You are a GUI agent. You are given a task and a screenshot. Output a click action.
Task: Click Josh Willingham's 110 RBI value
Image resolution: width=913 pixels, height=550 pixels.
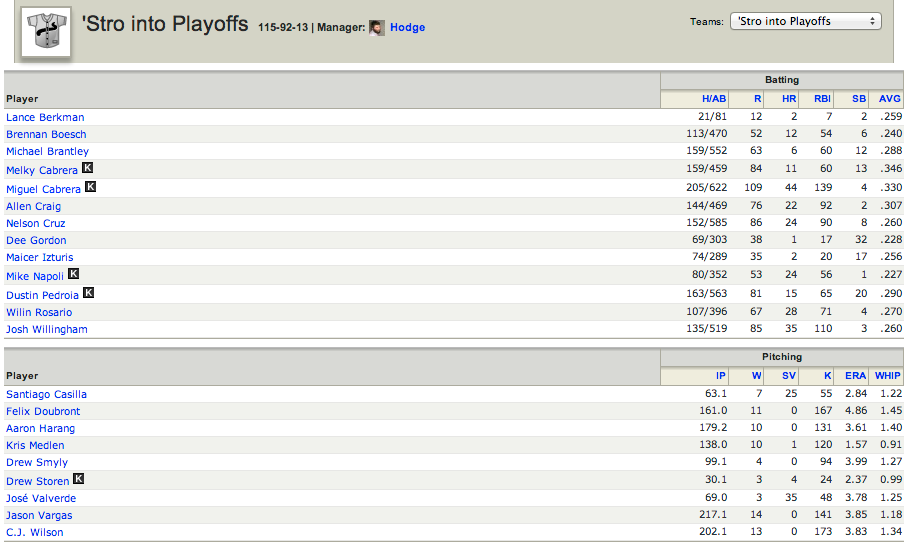coord(823,329)
